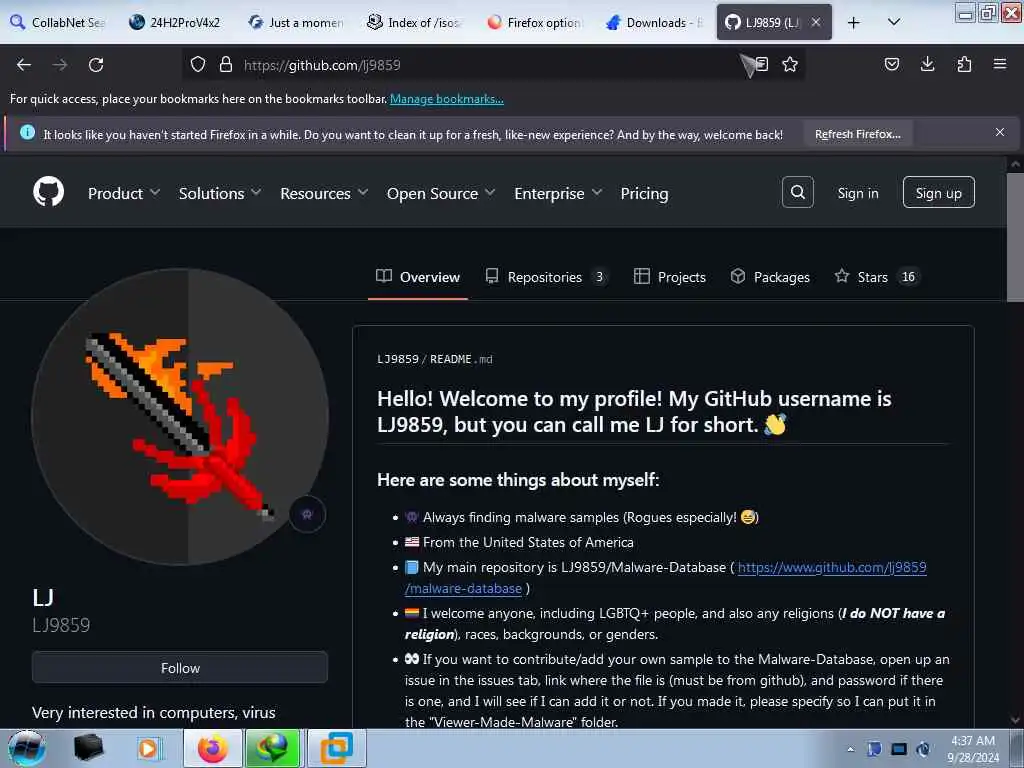This screenshot has height=768, width=1024.
Task: Open the extensions puzzle icon
Action: tap(964, 64)
